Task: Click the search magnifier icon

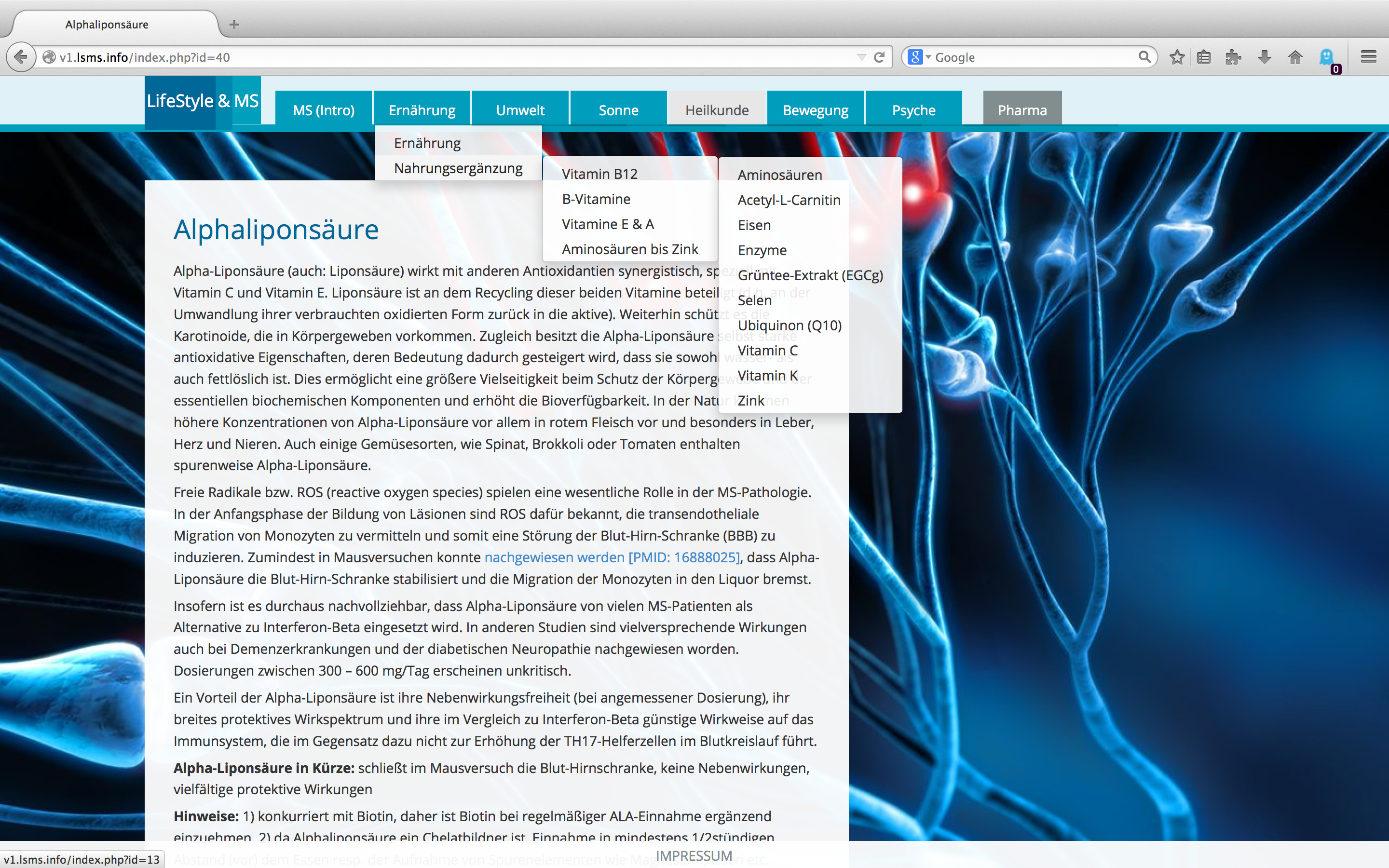Action: pyautogui.click(x=1144, y=57)
